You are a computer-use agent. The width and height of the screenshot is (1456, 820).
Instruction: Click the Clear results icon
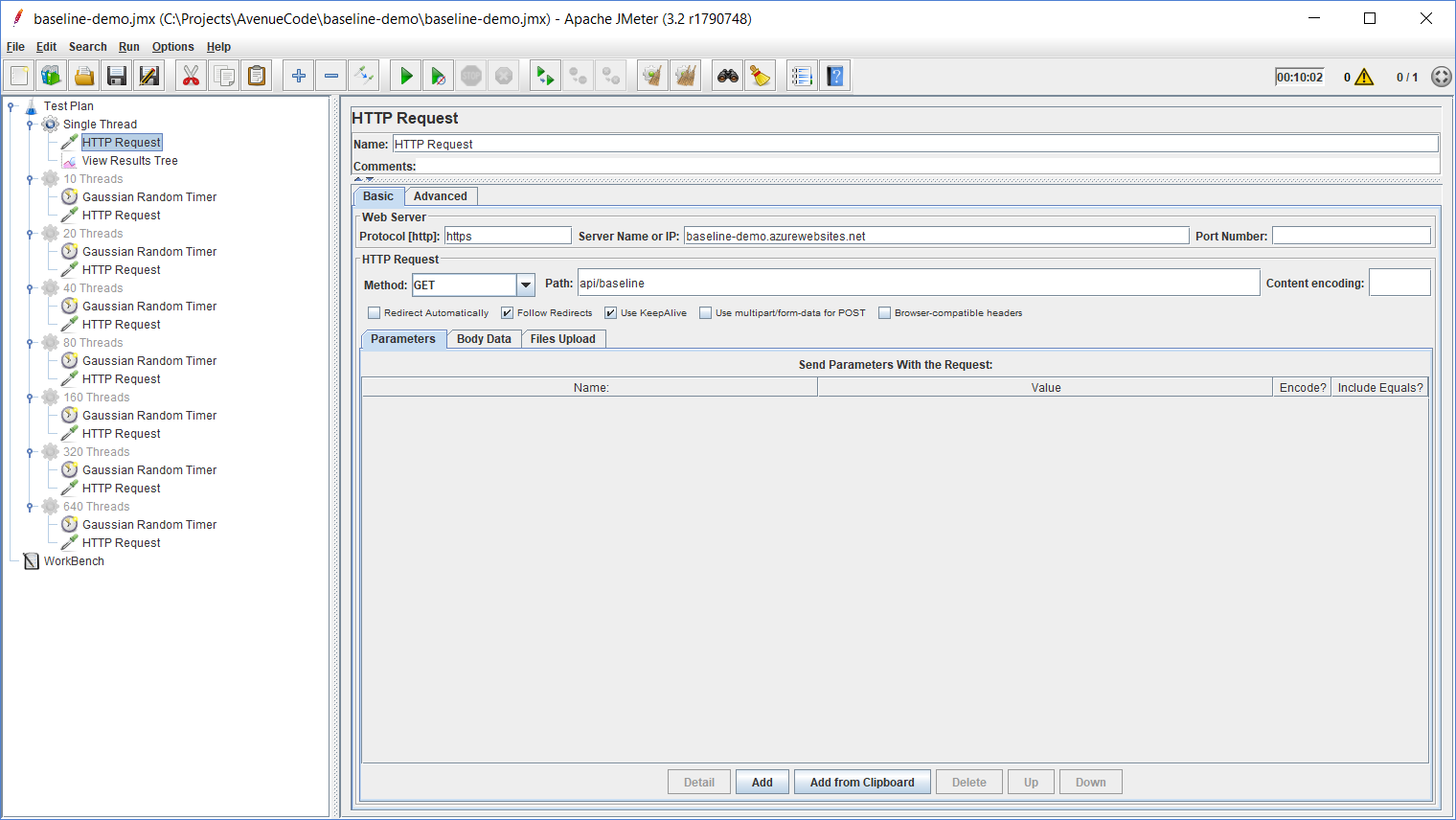[653, 76]
